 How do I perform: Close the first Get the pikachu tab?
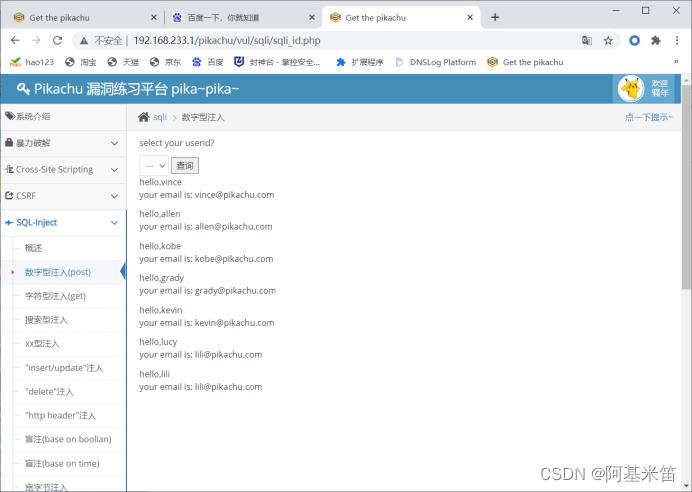[154, 17]
